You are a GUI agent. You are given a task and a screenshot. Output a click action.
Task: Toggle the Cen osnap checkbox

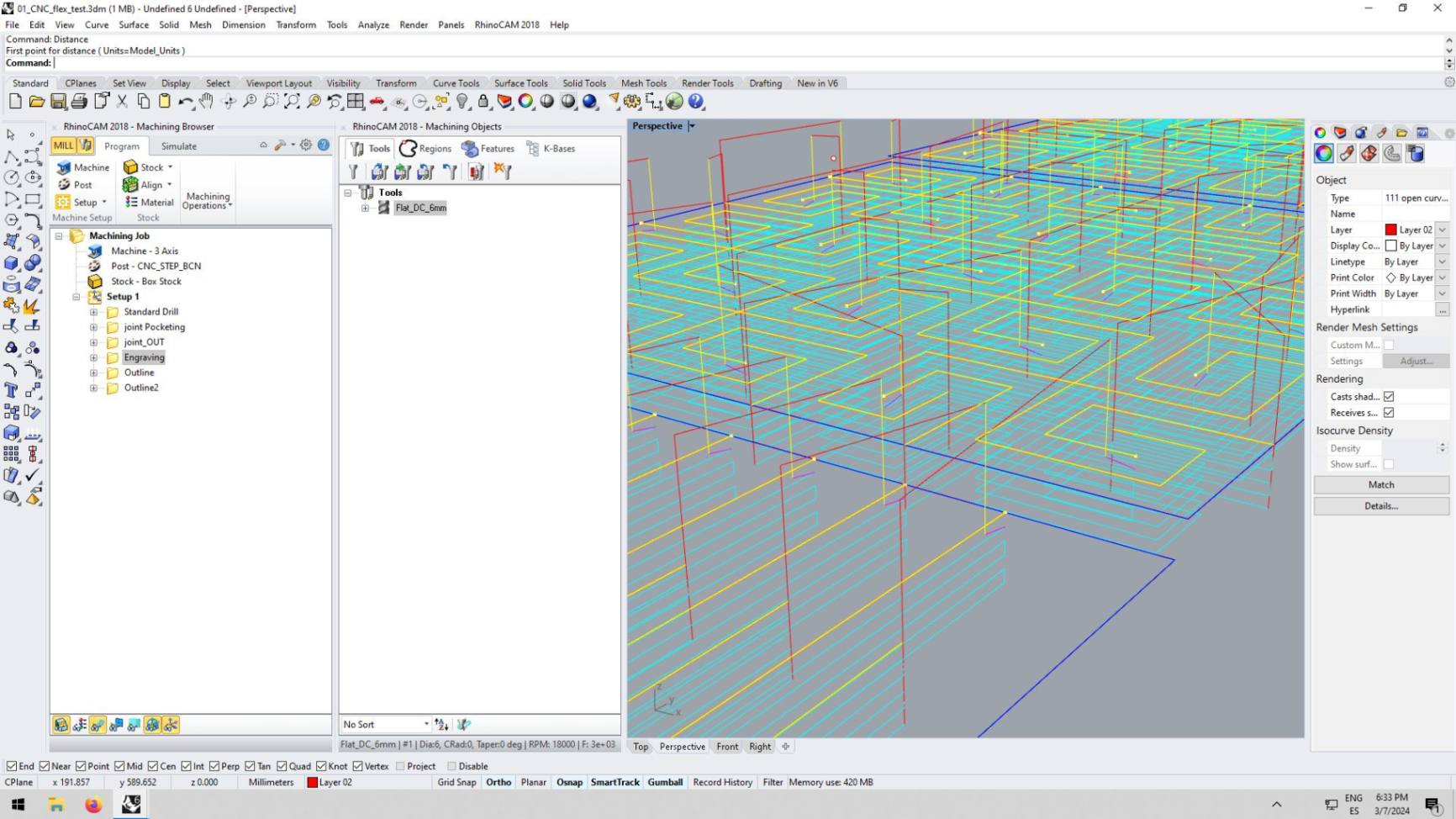tap(153, 766)
